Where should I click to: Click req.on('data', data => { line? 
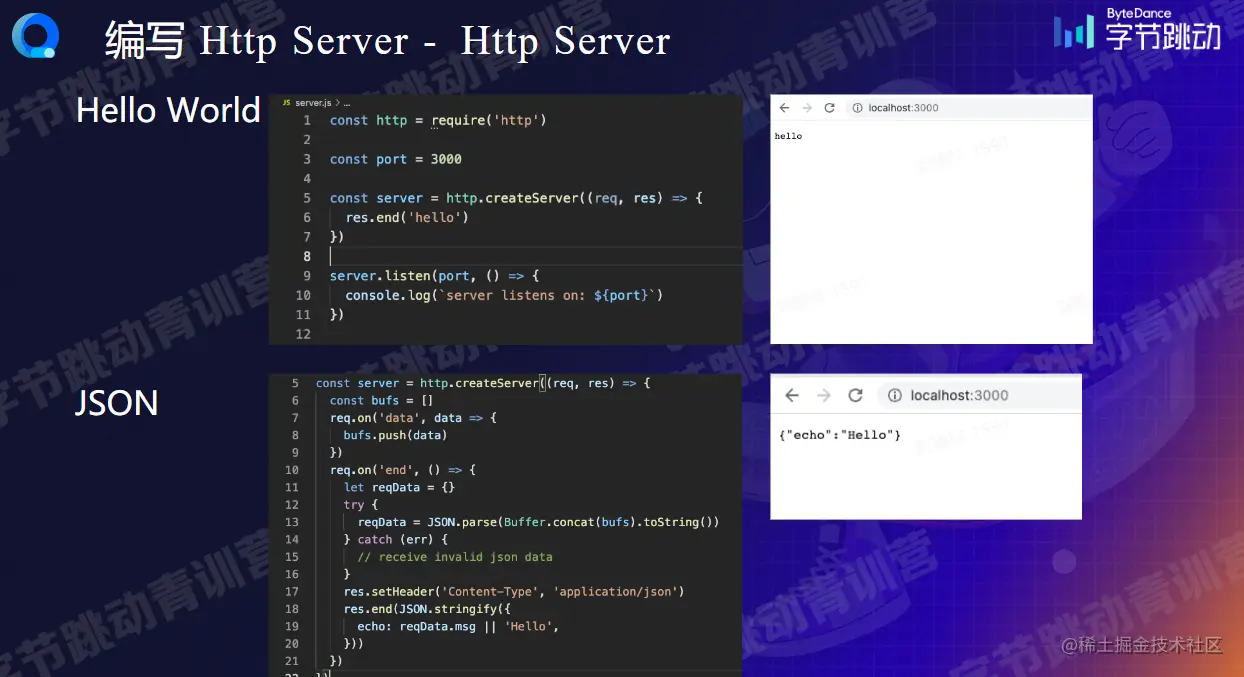(413, 418)
